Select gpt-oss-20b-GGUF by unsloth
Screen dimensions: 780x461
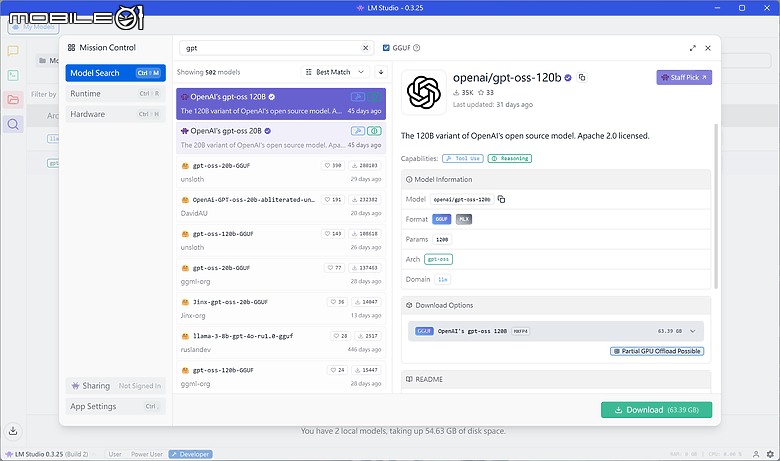click(281, 172)
